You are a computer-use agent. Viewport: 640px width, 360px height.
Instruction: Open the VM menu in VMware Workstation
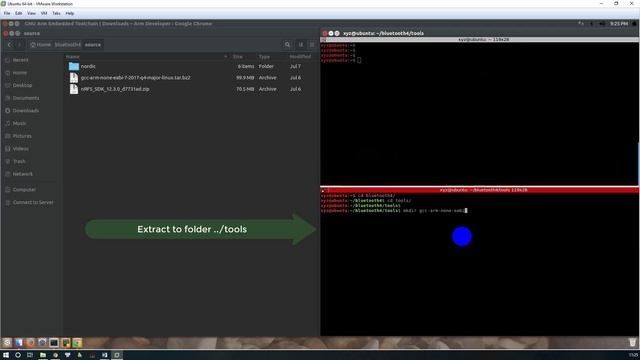44,13
